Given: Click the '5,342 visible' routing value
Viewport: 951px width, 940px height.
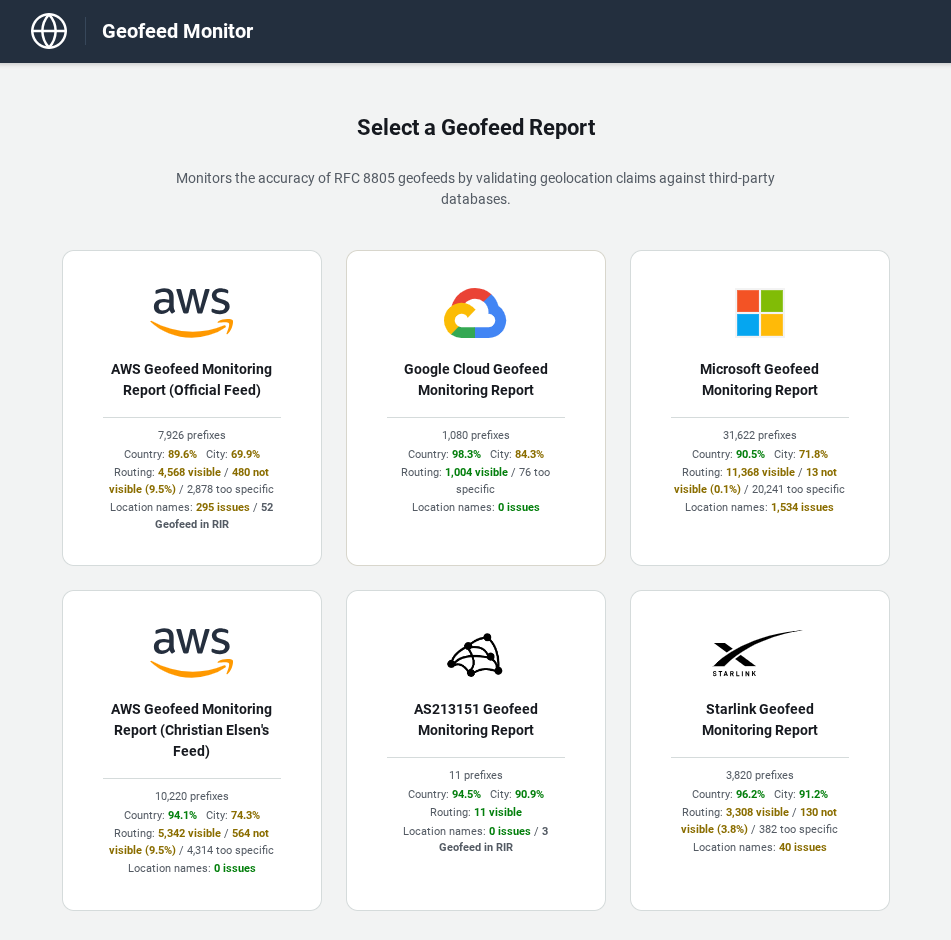Looking at the screenshot, I should click(189, 833).
